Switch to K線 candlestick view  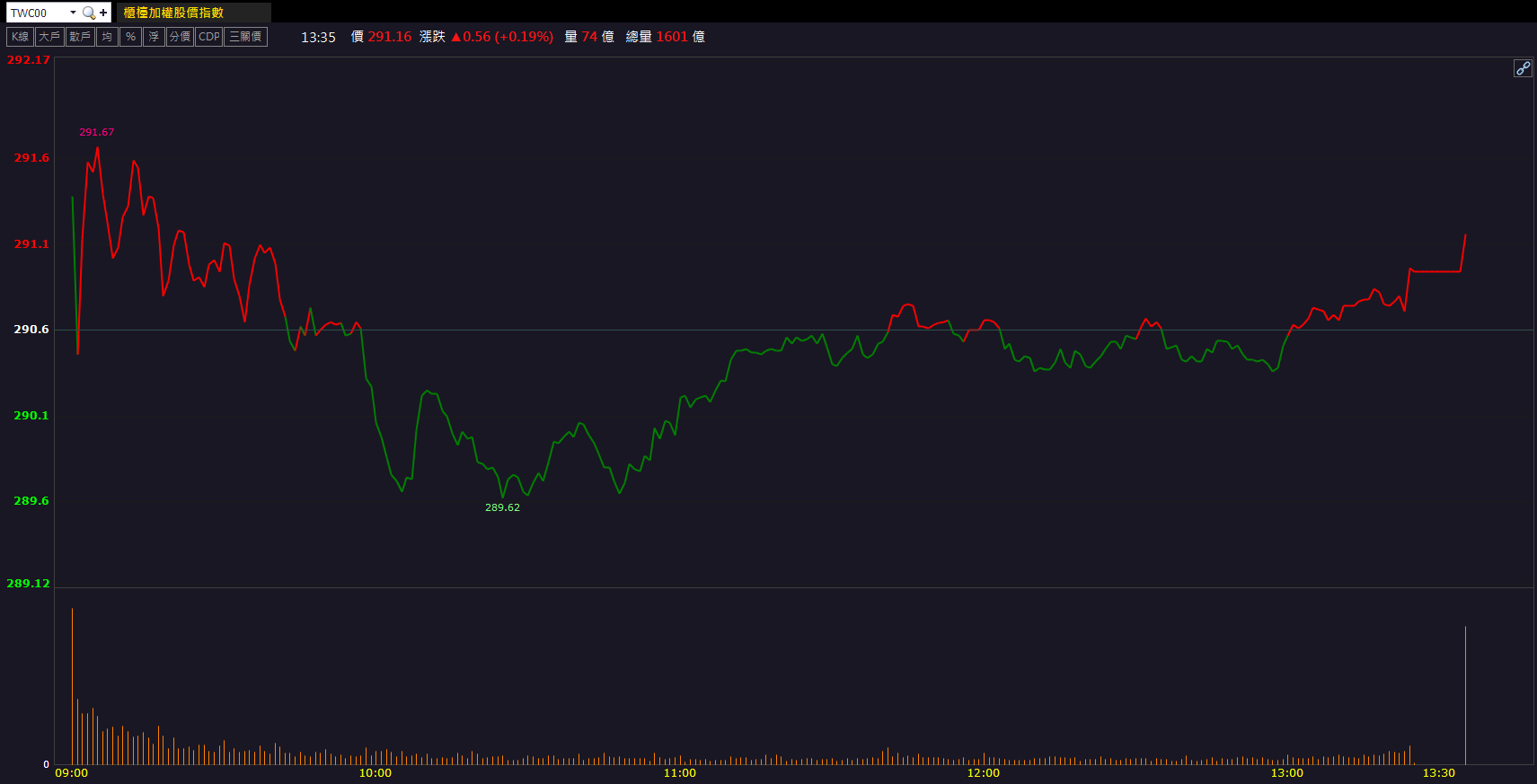(x=20, y=37)
